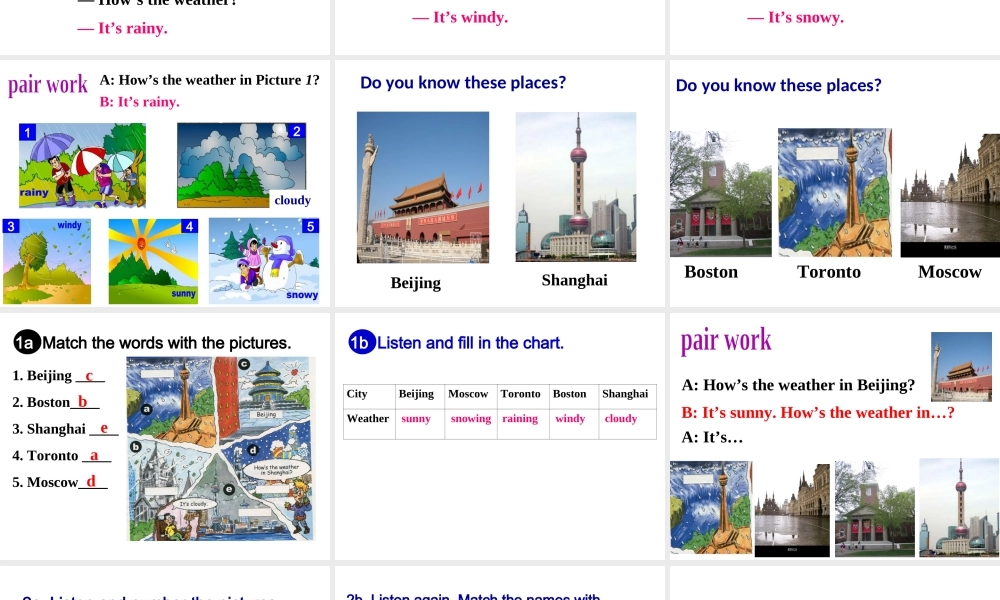
Task: Click the 'A: It's…' line
Action: coord(712,437)
